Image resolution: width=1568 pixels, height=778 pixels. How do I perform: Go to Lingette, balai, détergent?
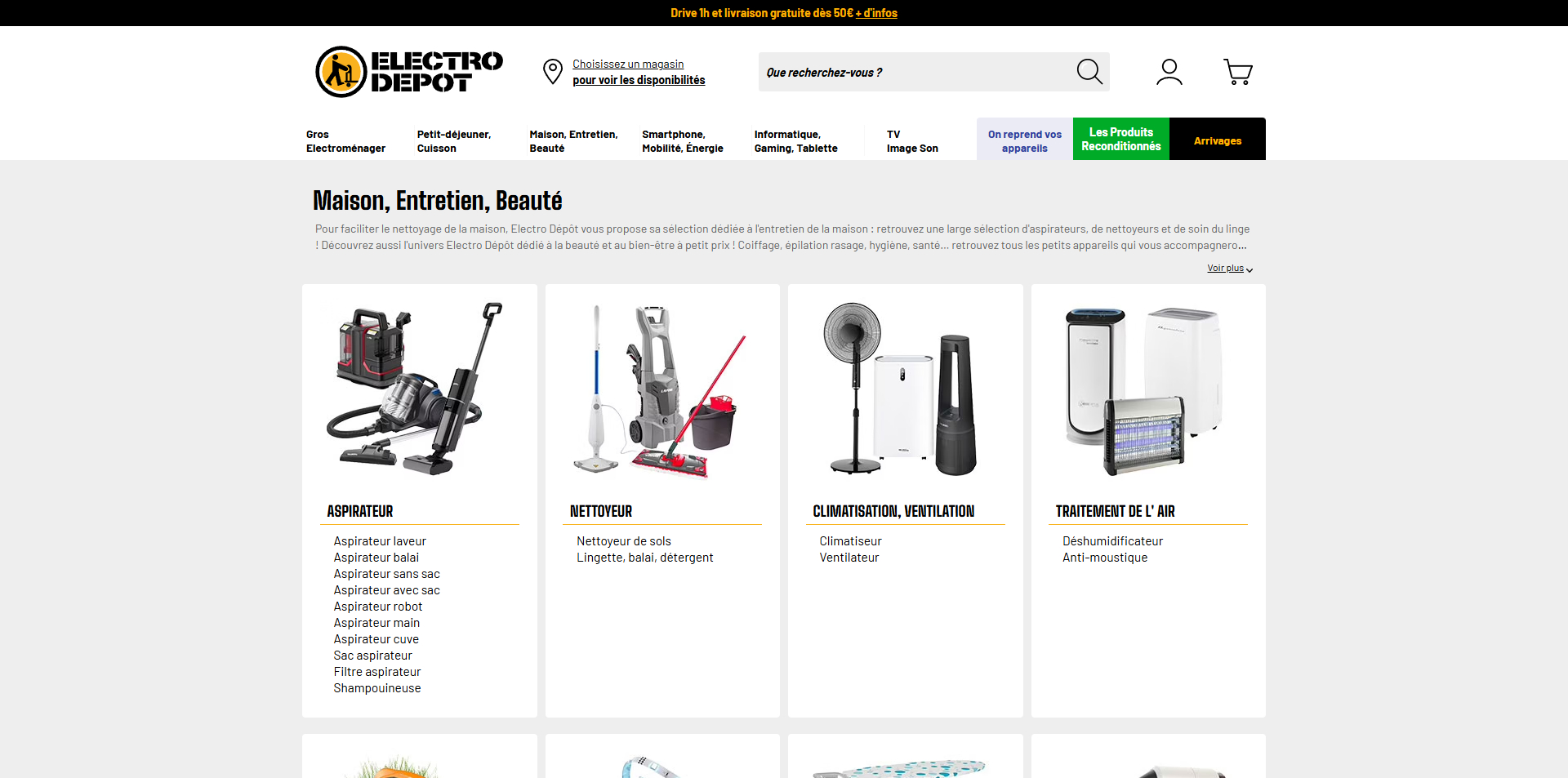coord(645,558)
